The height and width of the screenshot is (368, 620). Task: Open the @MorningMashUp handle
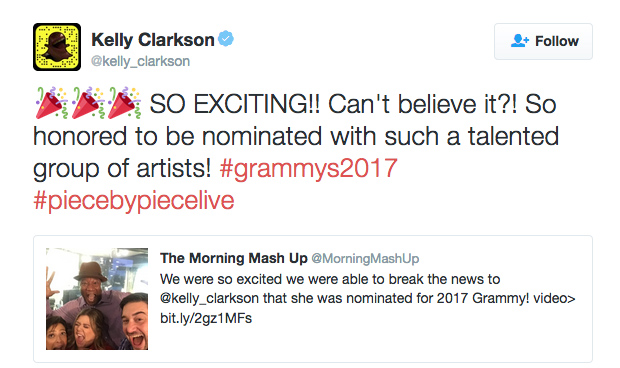click(x=365, y=258)
